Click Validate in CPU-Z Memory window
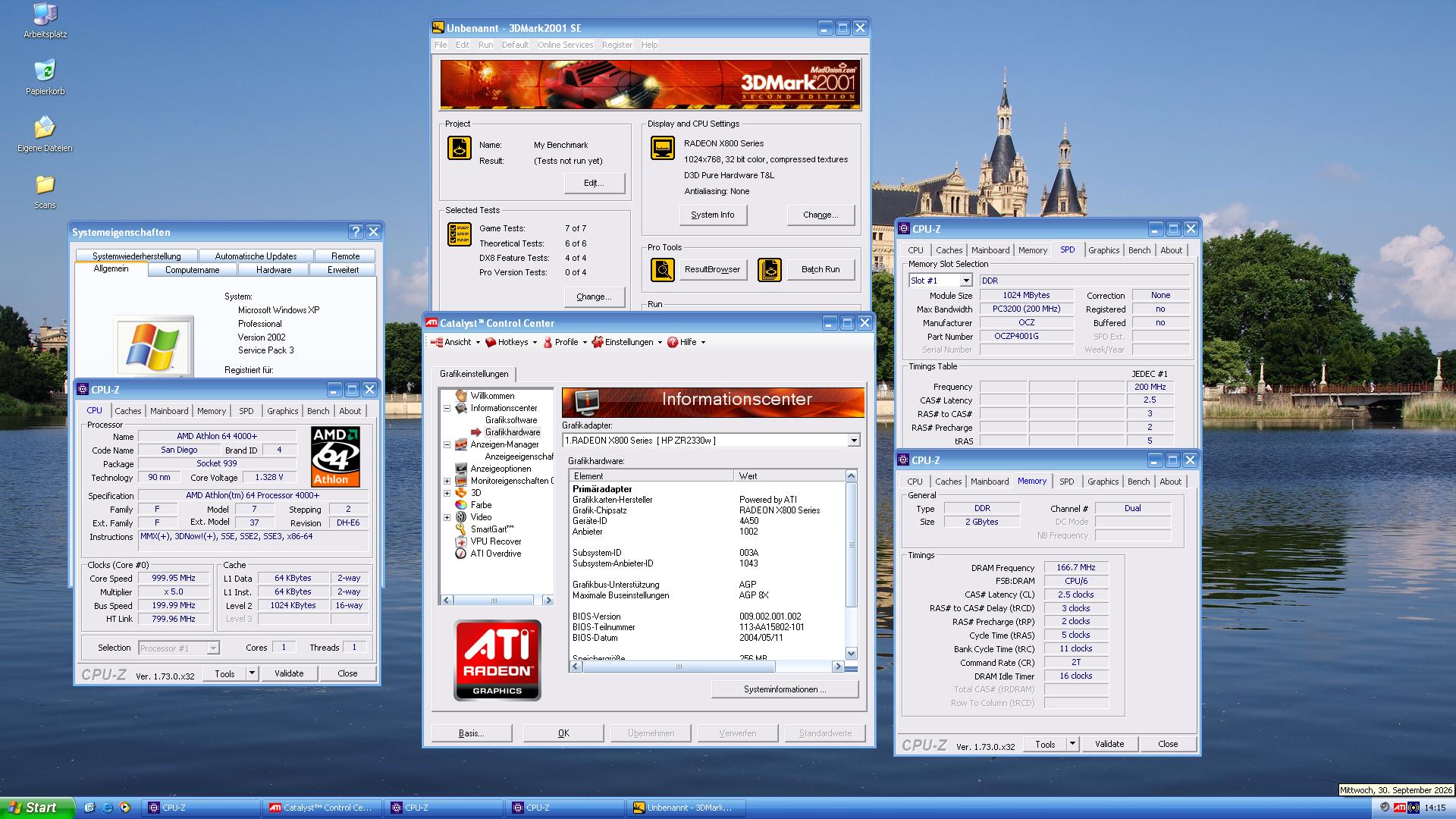Viewport: 1456px width, 819px height. coord(1109,744)
